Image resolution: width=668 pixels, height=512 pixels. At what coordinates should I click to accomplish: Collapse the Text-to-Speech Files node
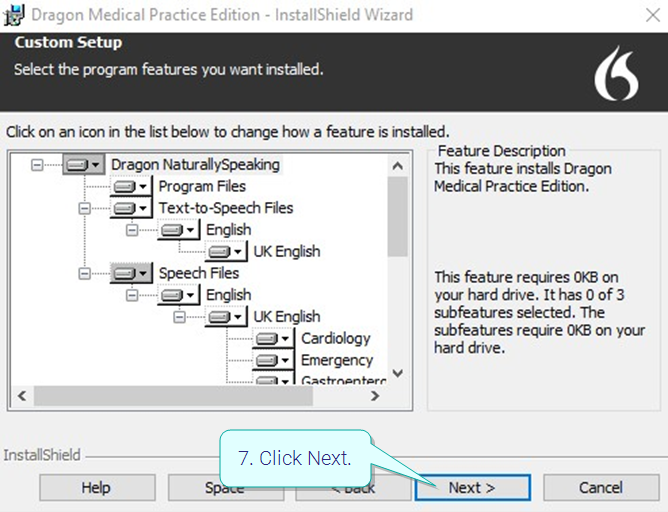point(84,208)
